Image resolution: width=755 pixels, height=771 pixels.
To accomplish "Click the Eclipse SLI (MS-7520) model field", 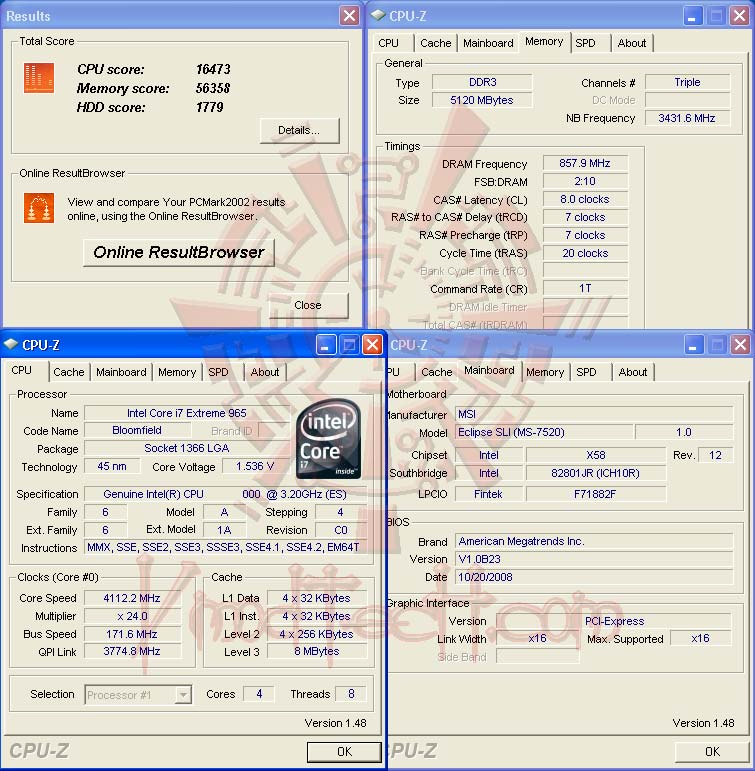I will (x=544, y=432).
